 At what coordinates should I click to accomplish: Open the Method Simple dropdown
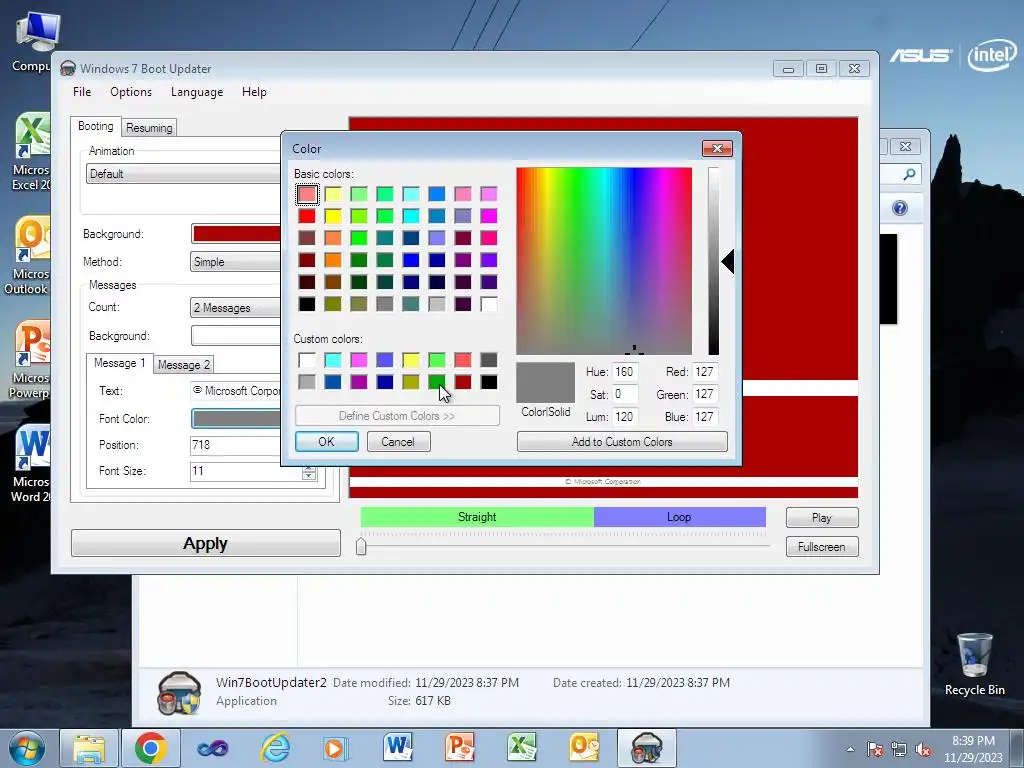point(236,262)
